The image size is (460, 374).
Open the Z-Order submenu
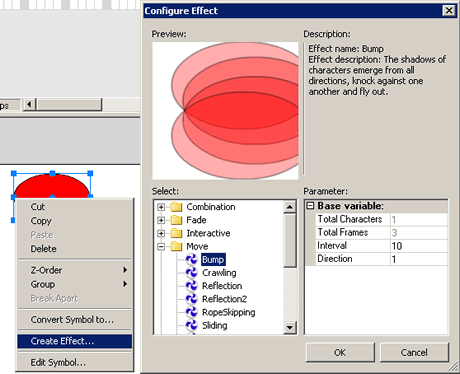75,270
